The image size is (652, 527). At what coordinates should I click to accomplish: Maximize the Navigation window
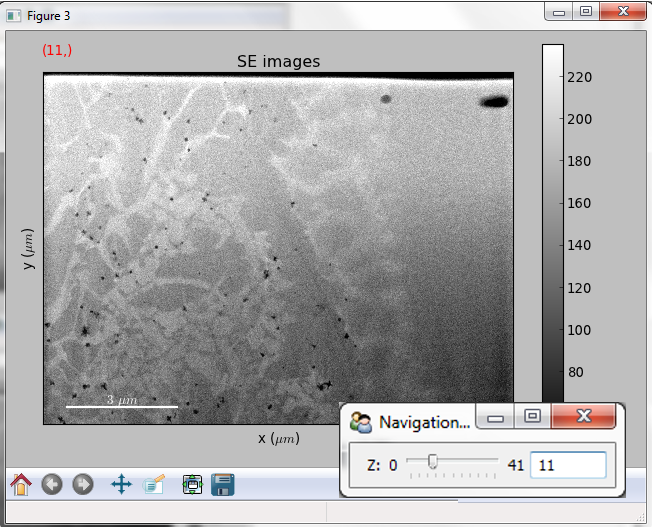533,416
